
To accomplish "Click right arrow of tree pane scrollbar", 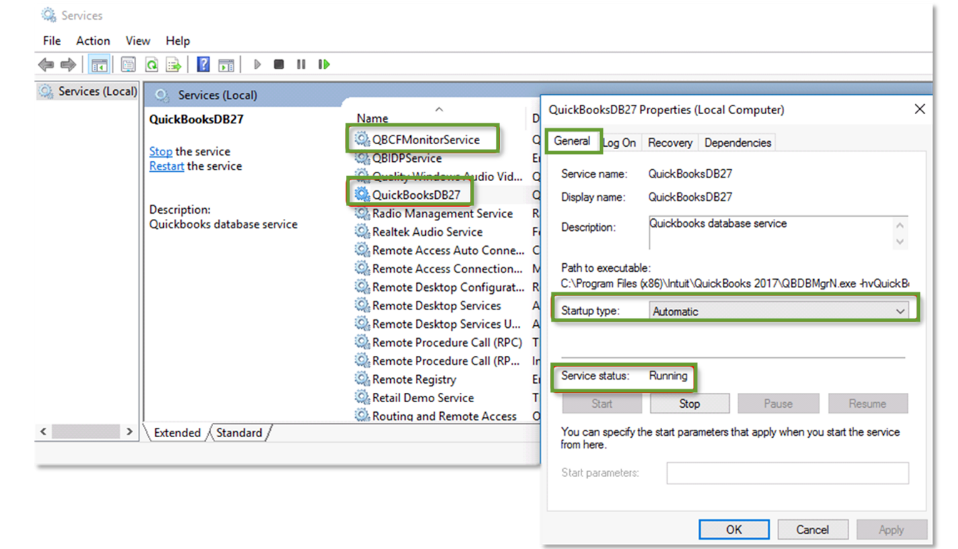I will (129, 432).
